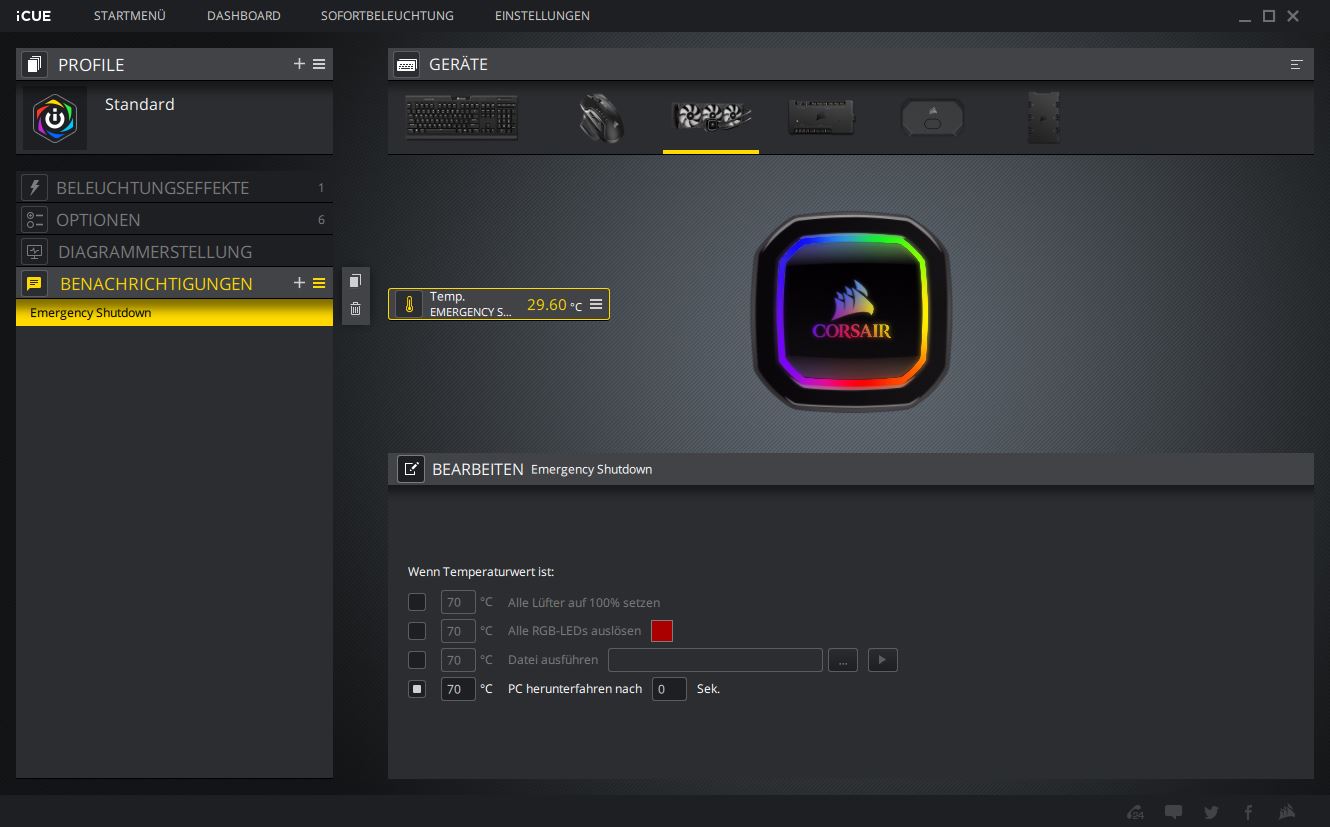Enable 'Alle Lüfter auf 100% setzen' checkbox
Viewport: 1330px width, 827px height.
coord(417,602)
